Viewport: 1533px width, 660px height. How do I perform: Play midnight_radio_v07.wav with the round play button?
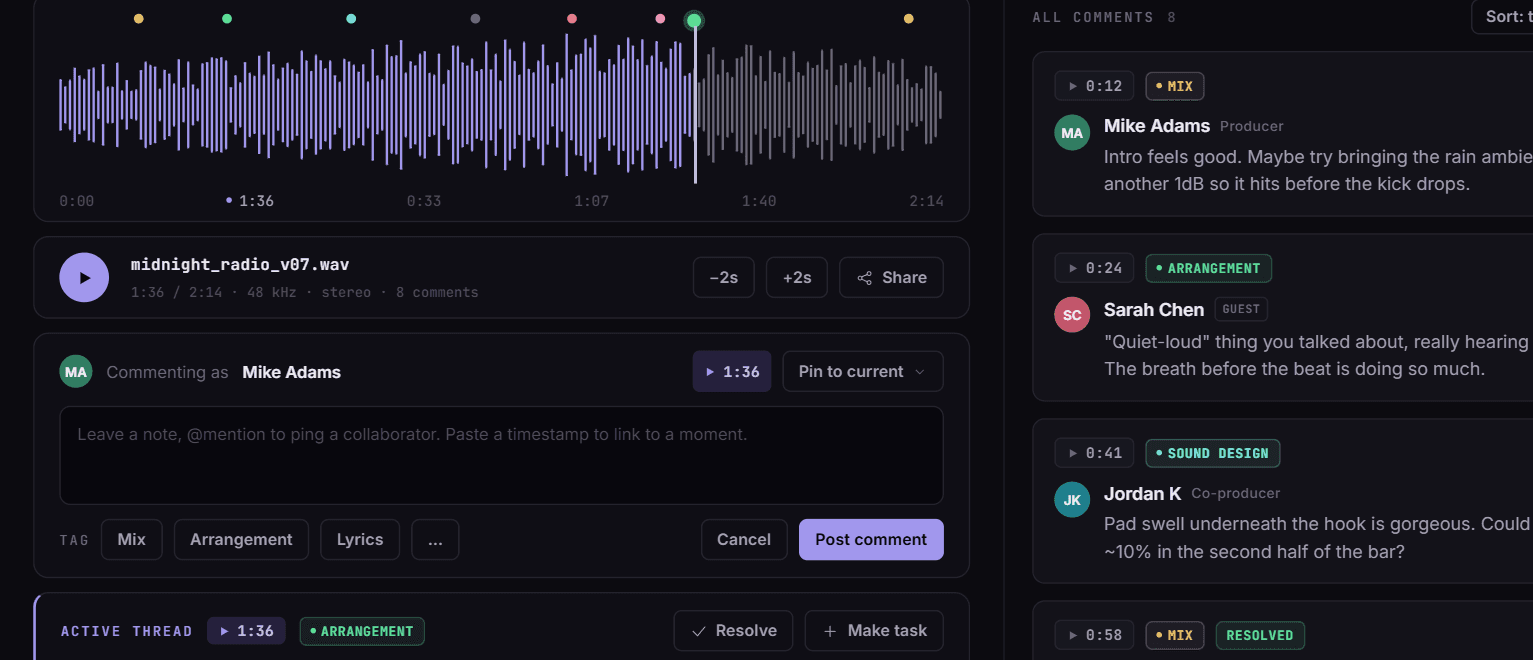pos(84,277)
